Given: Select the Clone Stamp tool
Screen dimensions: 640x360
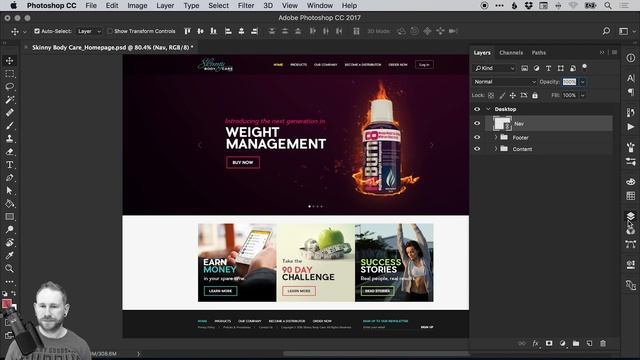Looking at the screenshot, I should [9, 139].
